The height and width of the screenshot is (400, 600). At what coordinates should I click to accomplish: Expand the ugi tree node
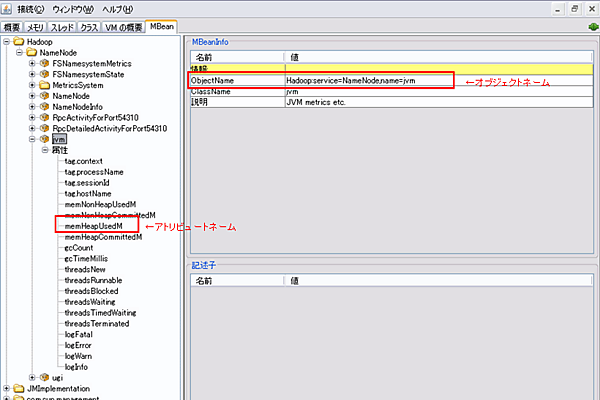[32, 378]
